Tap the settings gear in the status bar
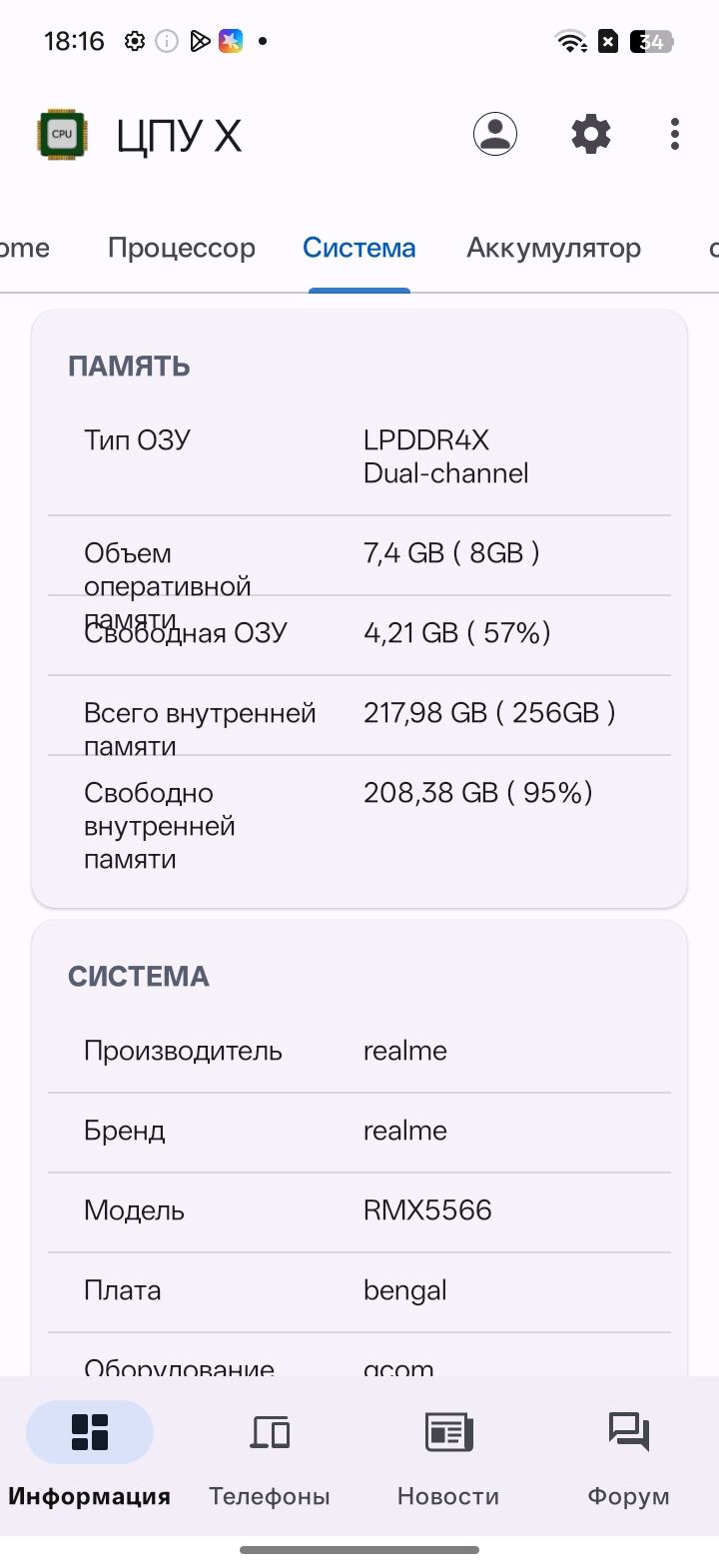This screenshot has height=1568, width=719. (x=133, y=41)
